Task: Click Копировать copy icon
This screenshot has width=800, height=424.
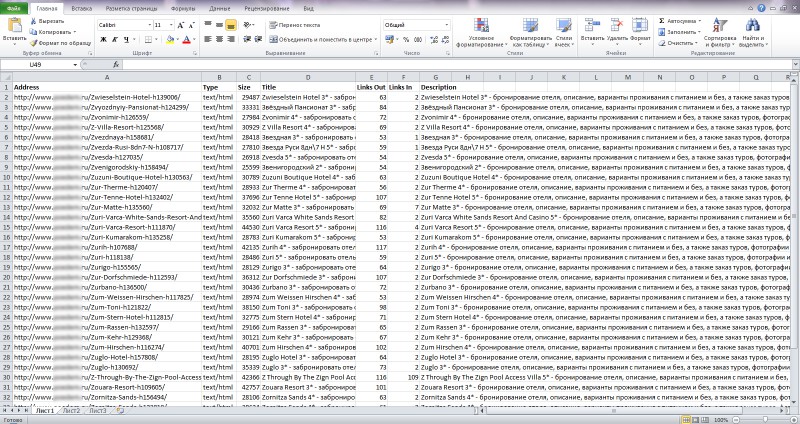Action: [x=33, y=32]
